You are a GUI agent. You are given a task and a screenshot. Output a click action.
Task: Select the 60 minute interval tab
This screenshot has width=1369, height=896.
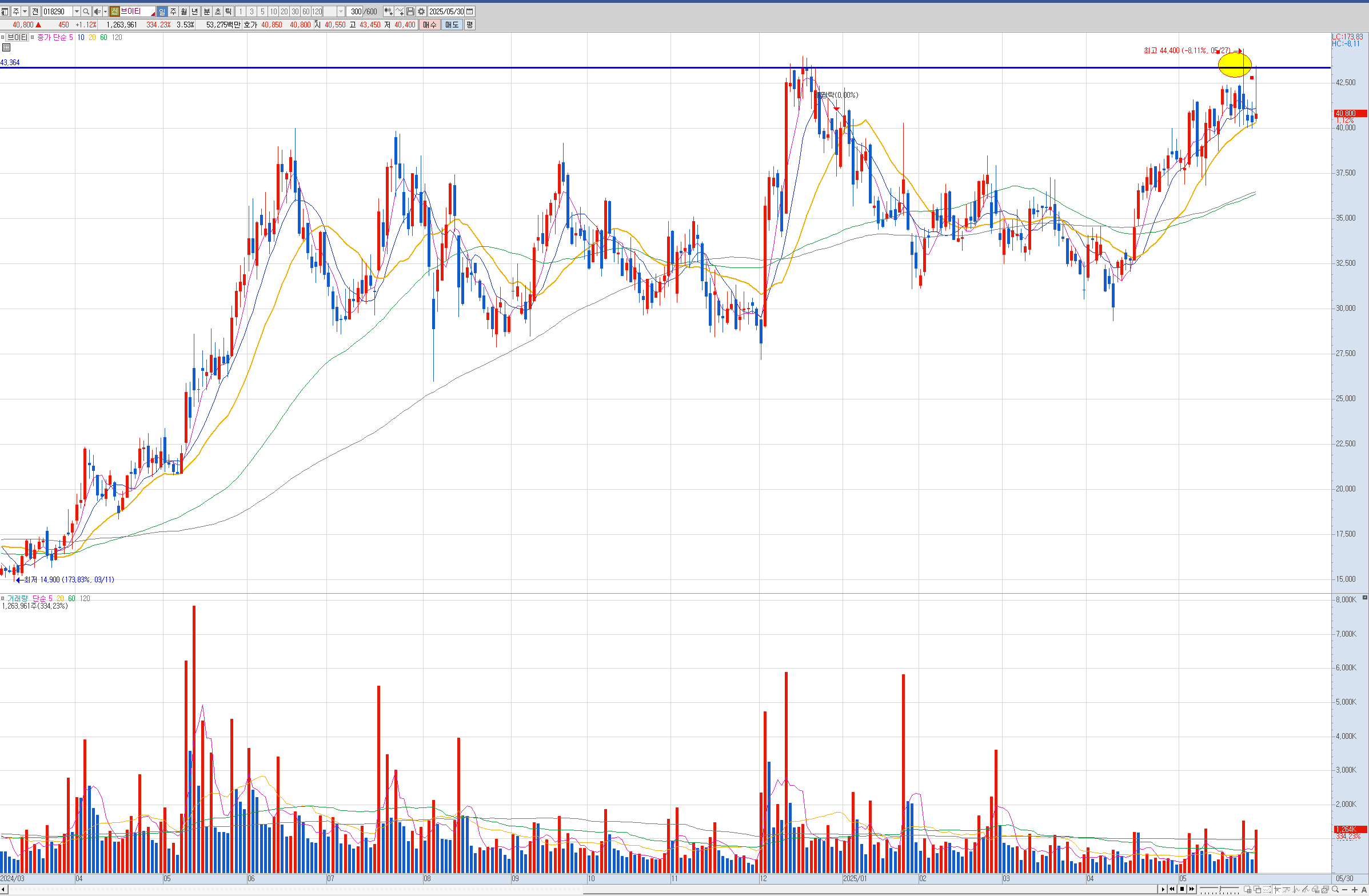(306, 11)
